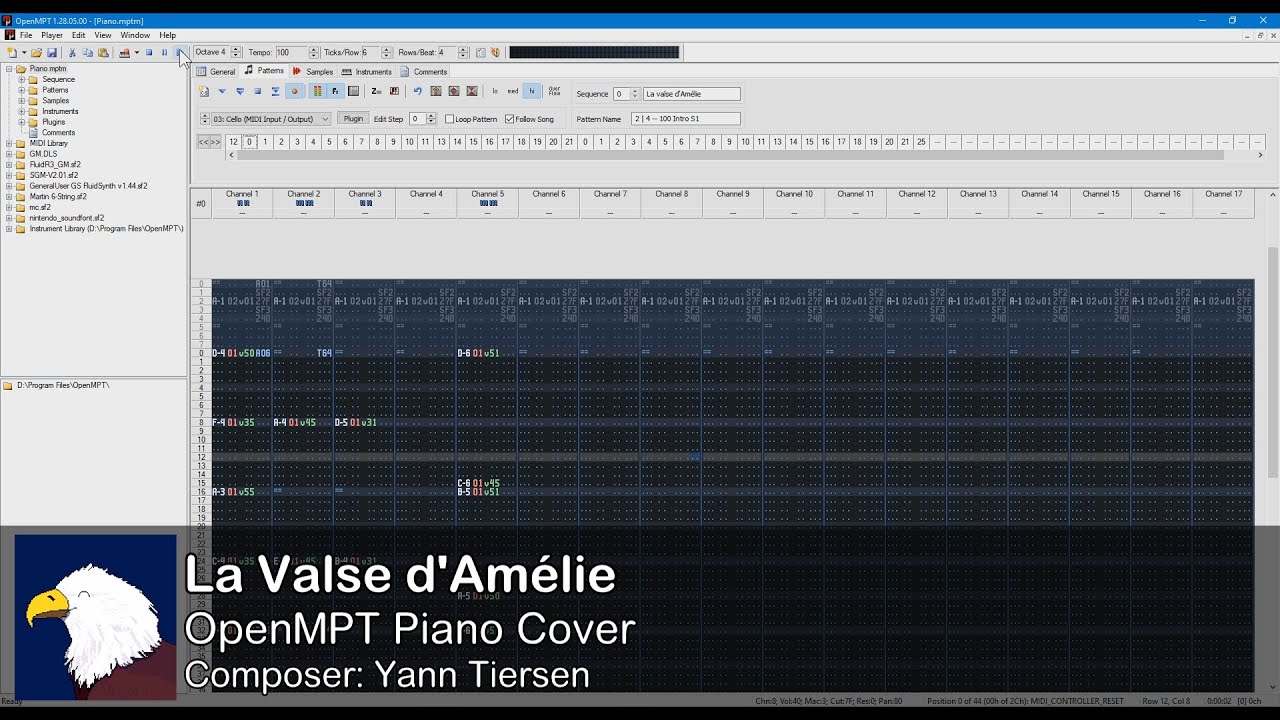Open the dropdown arrow beside New file icon
Viewport: 1280px width, 720px height.
click(x=24, y=52)
